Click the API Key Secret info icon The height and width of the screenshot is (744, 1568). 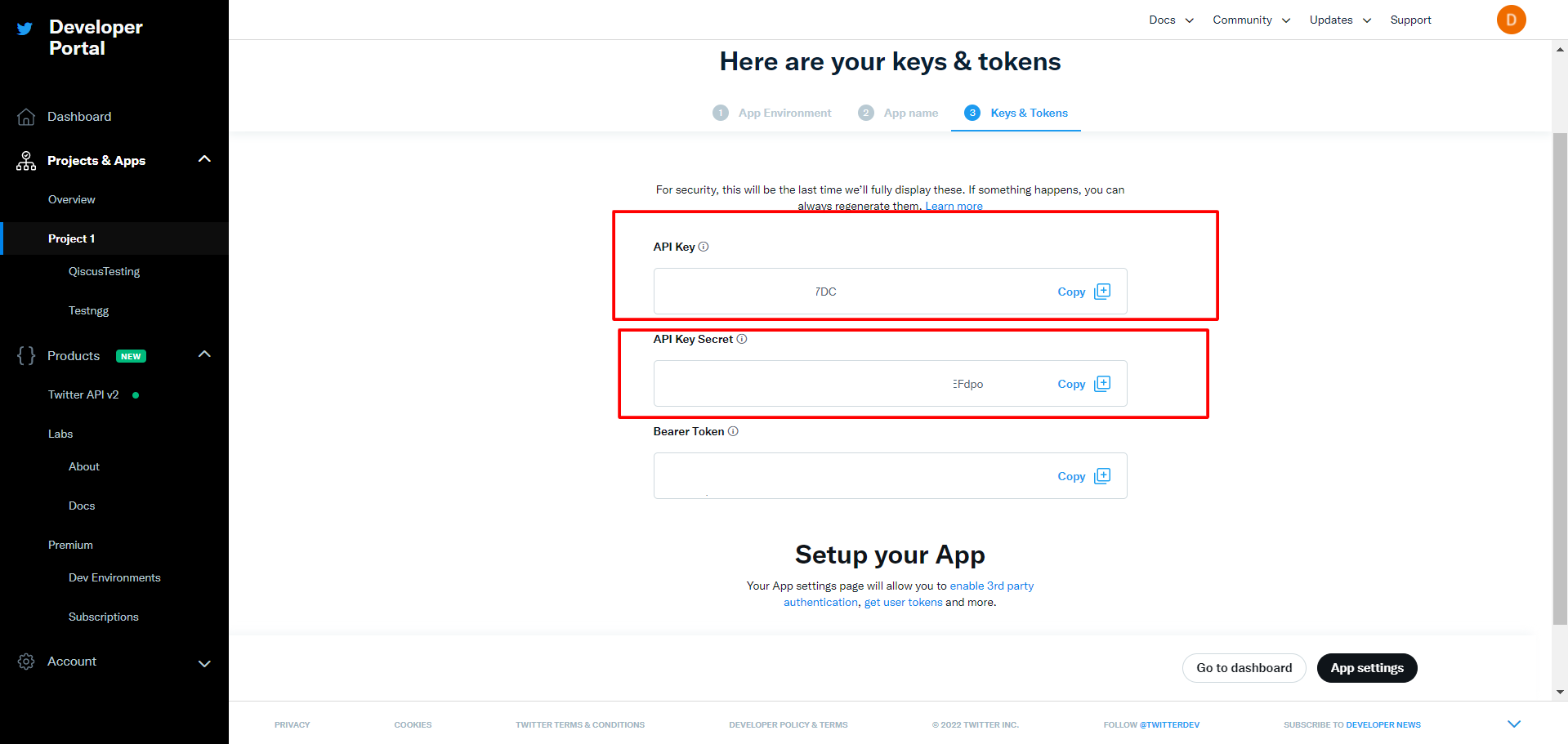(x=742, y=339)
